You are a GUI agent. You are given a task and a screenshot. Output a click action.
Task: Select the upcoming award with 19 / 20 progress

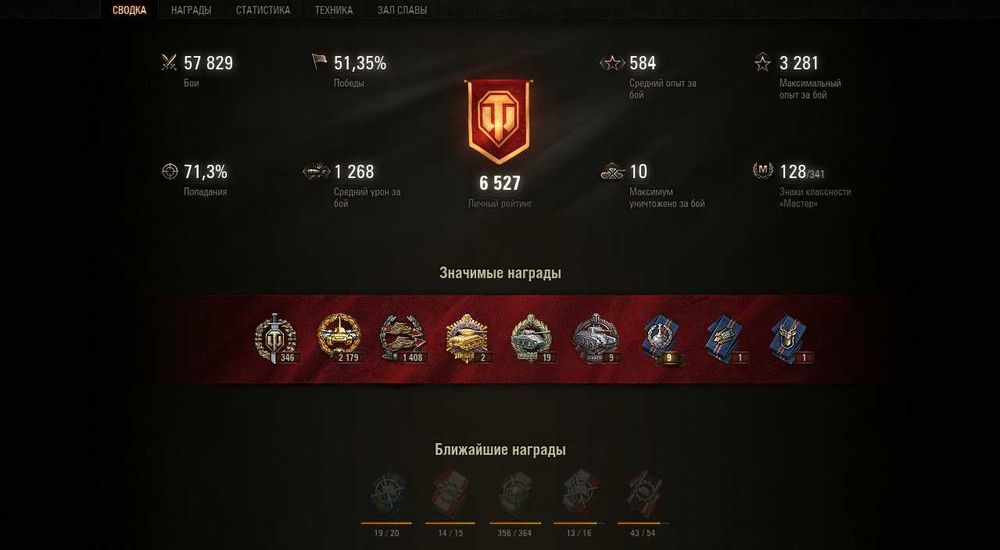tap(386, 494)
